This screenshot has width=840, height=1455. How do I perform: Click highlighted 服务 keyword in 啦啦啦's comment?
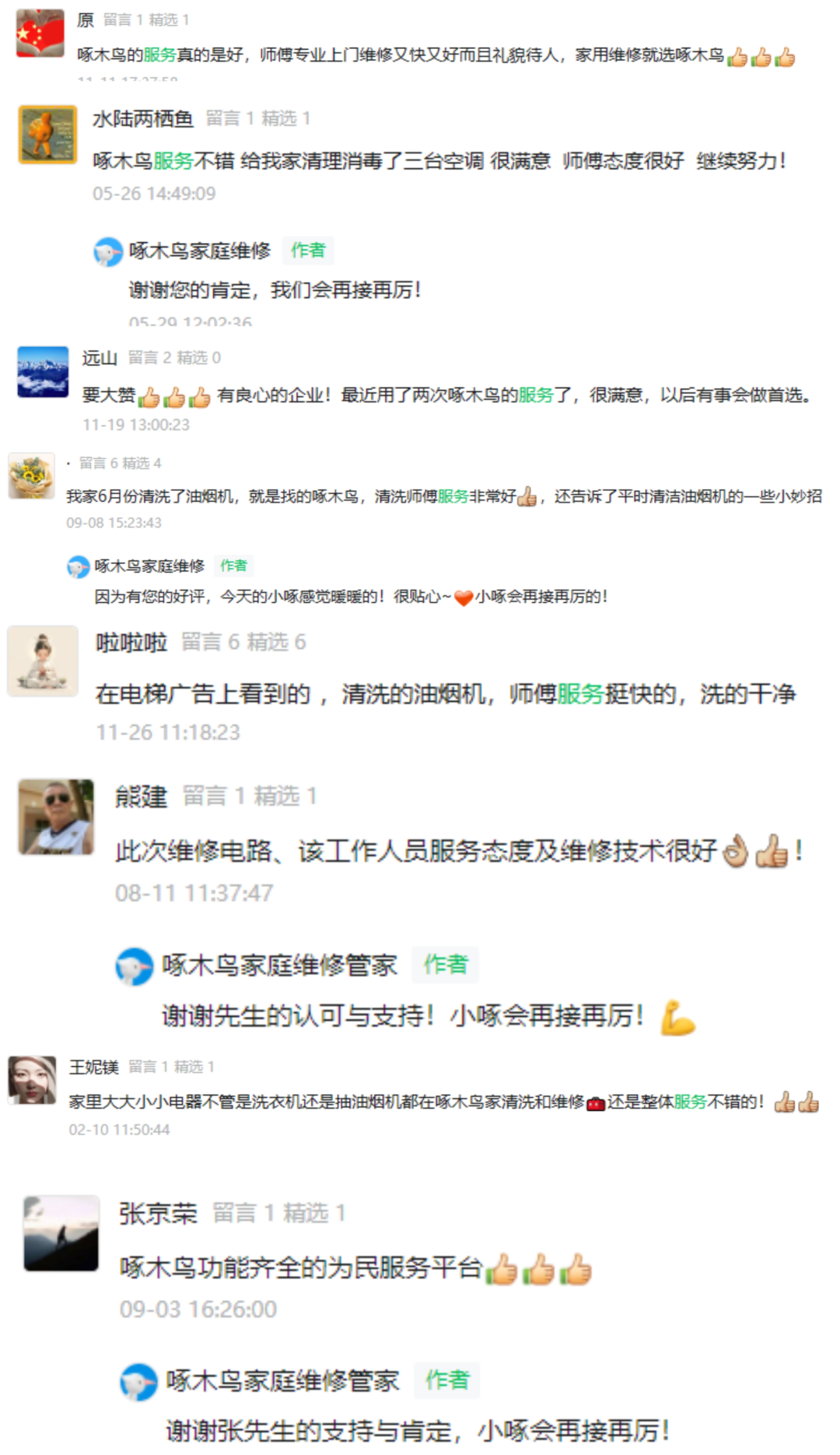pyautogui.click(x=580, y=693)
